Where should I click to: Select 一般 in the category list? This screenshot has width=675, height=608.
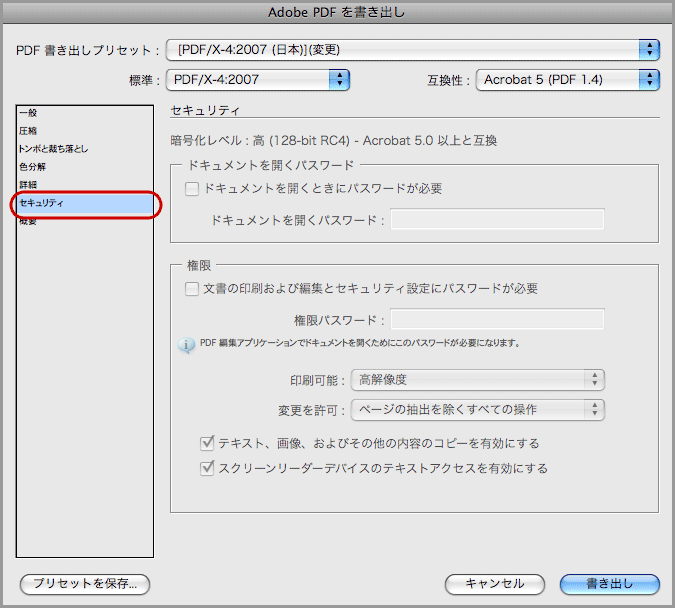85,113
